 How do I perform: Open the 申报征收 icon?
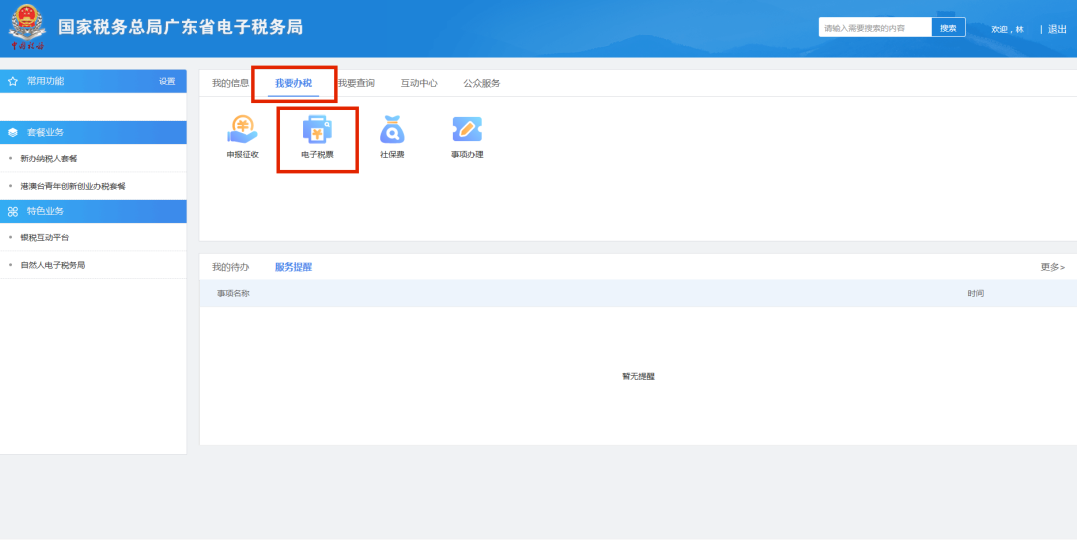tap(242, 129)
